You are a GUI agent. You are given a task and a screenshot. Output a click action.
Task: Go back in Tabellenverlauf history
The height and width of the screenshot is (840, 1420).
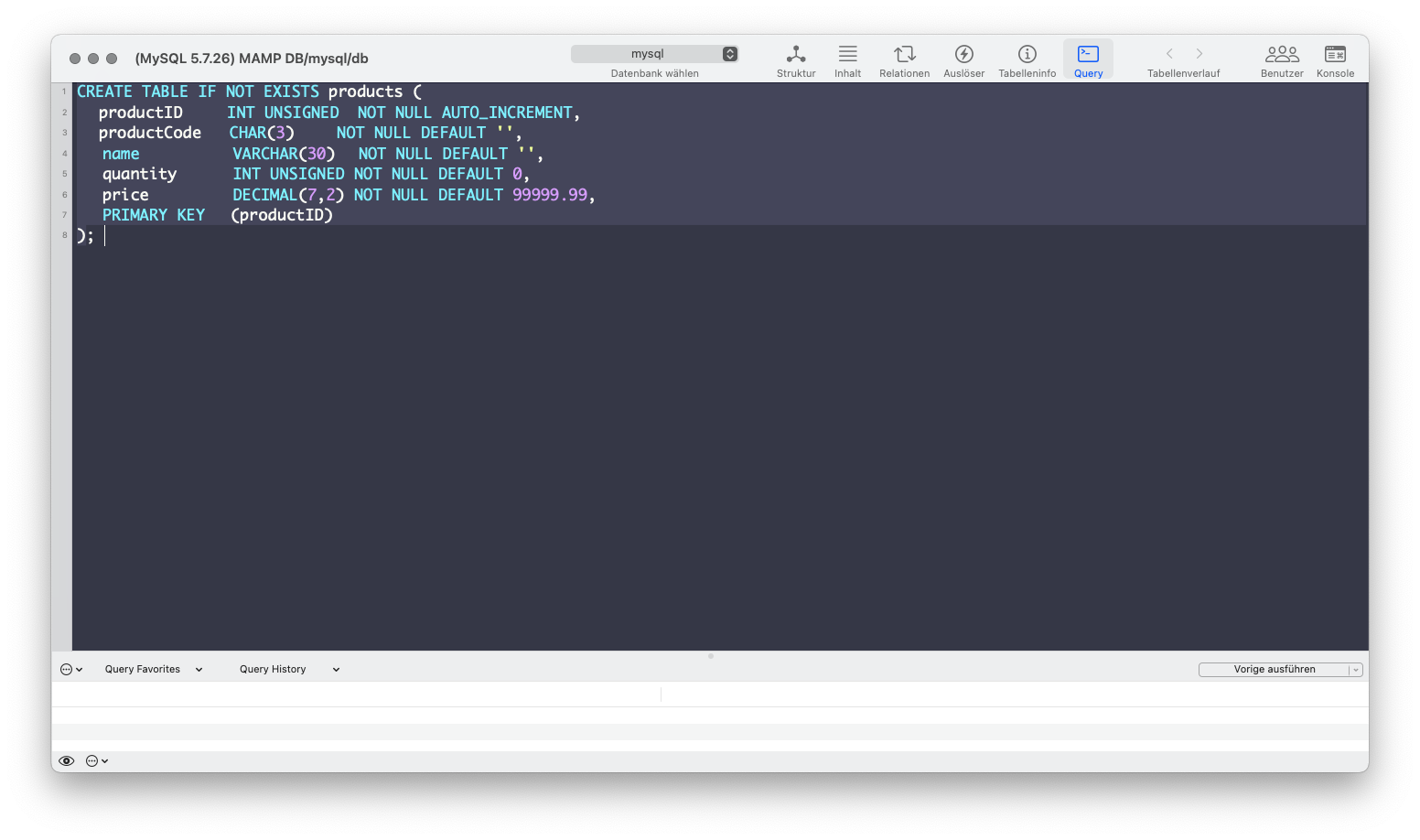pos(1169,54)
